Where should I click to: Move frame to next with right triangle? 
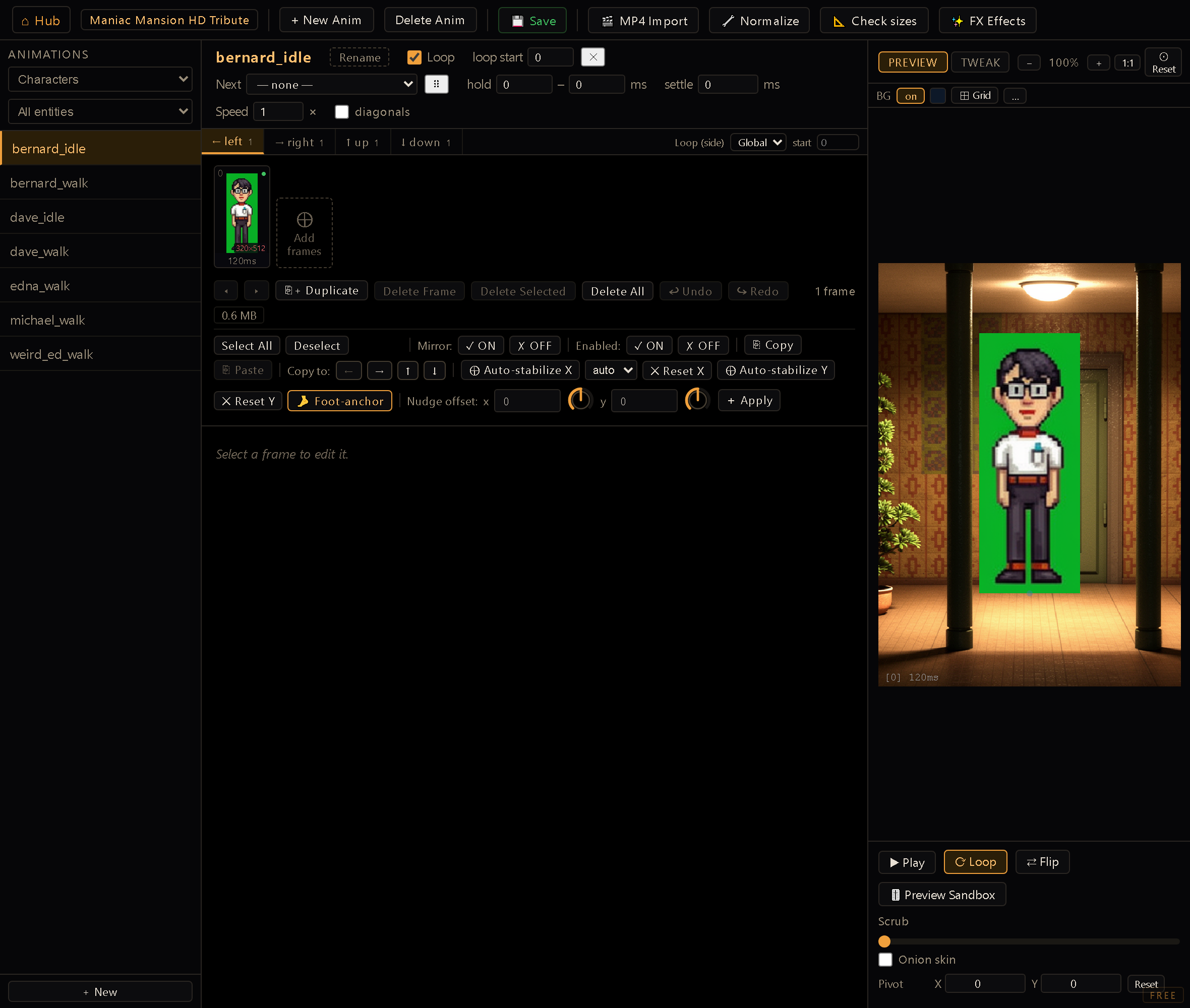[x=256, y=291]
